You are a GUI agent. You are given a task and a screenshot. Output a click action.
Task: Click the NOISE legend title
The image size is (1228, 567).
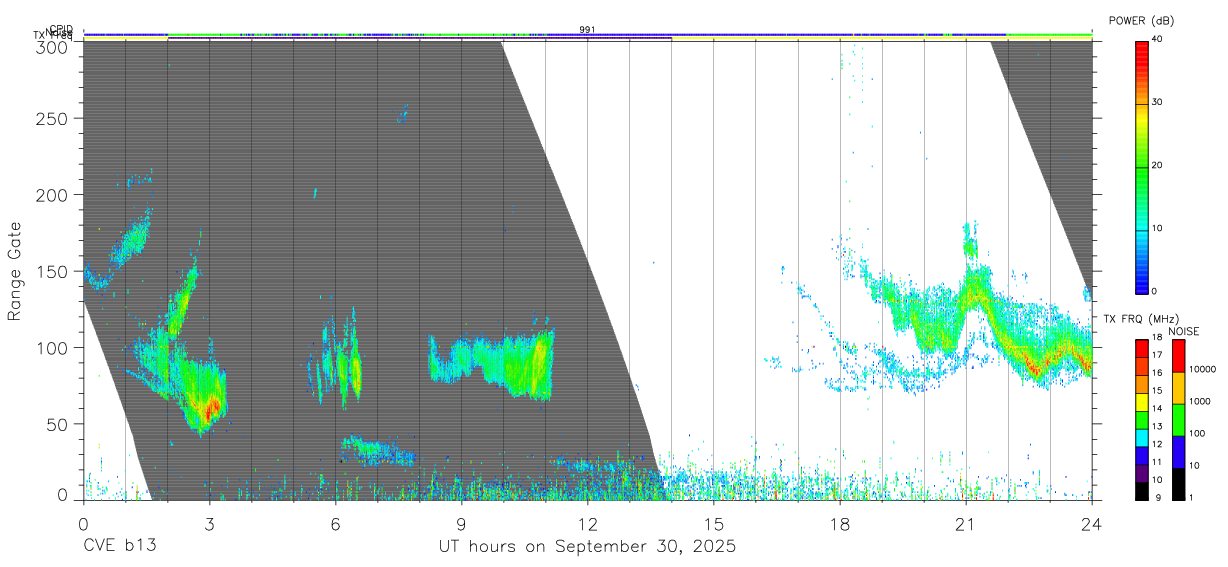click(1183, 331)
